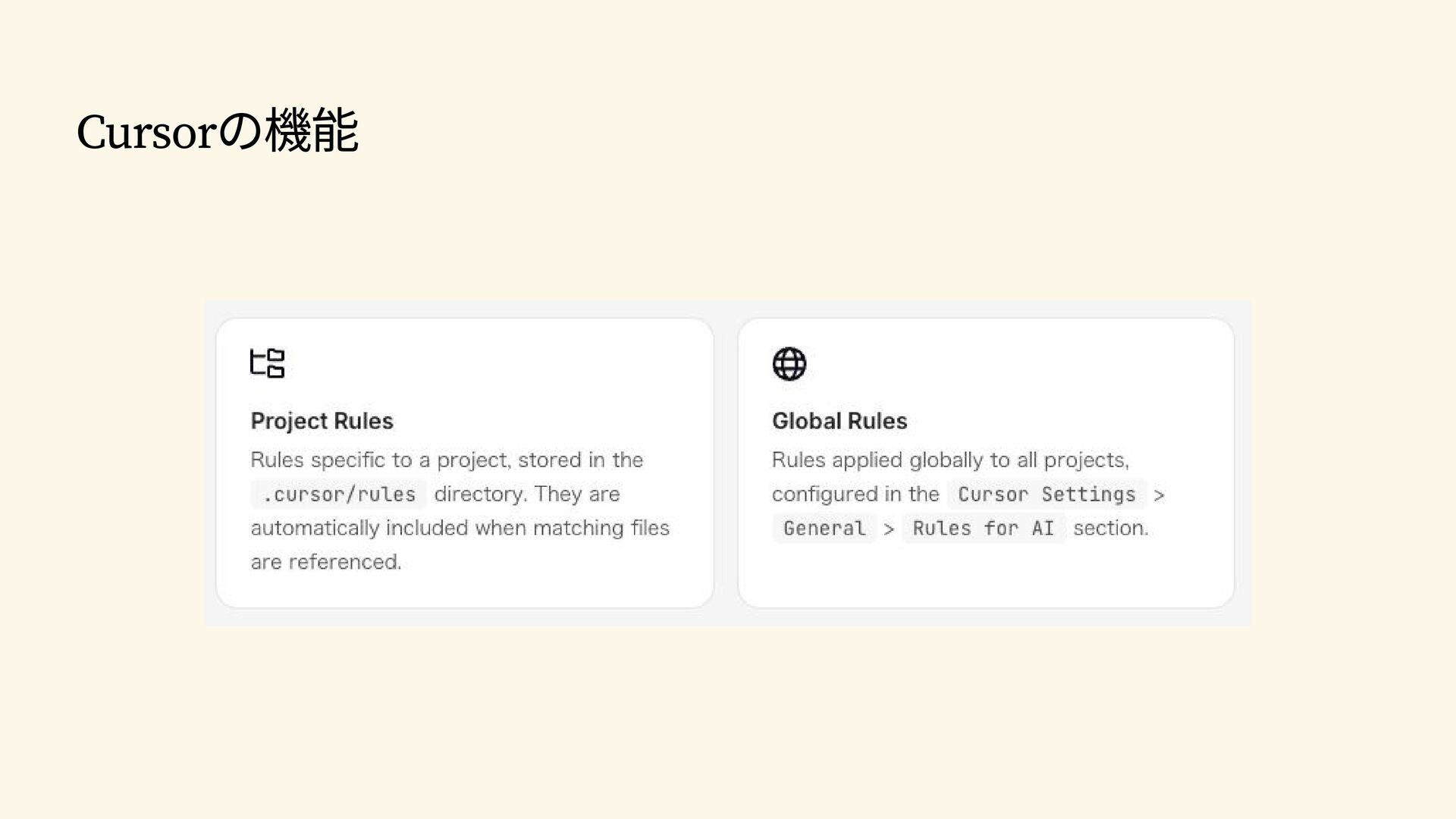Click the slide title Cursorの機能

click(218, 131)
